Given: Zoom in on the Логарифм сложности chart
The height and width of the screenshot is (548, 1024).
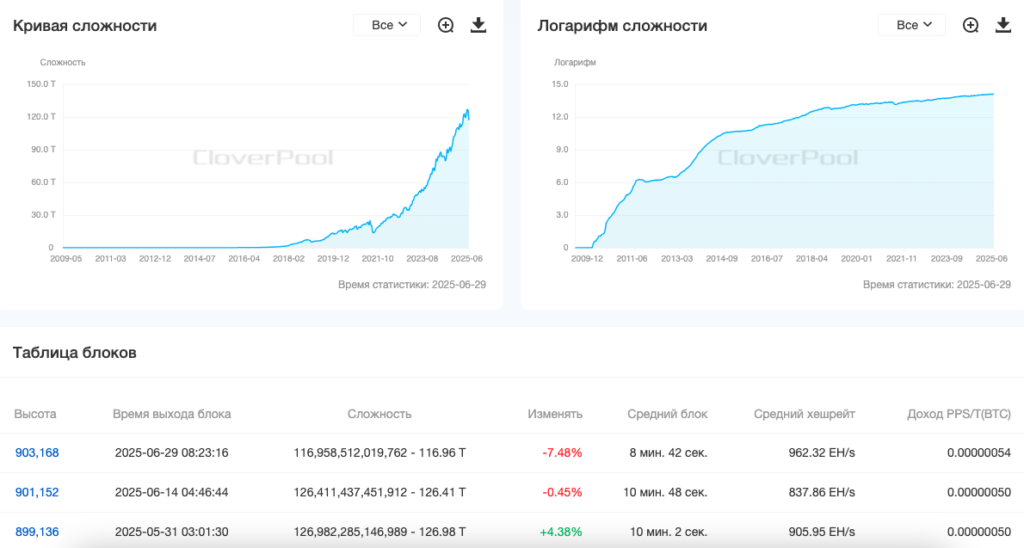Looking at the screenshot, I should [970, 25].
